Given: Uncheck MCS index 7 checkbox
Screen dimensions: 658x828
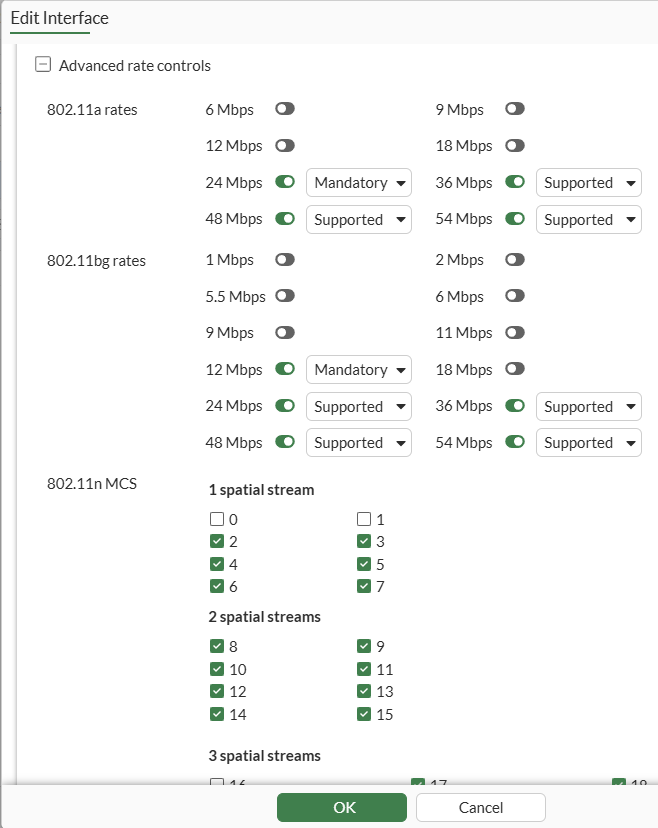Looking at the screenshot, I should click(364, 586).
